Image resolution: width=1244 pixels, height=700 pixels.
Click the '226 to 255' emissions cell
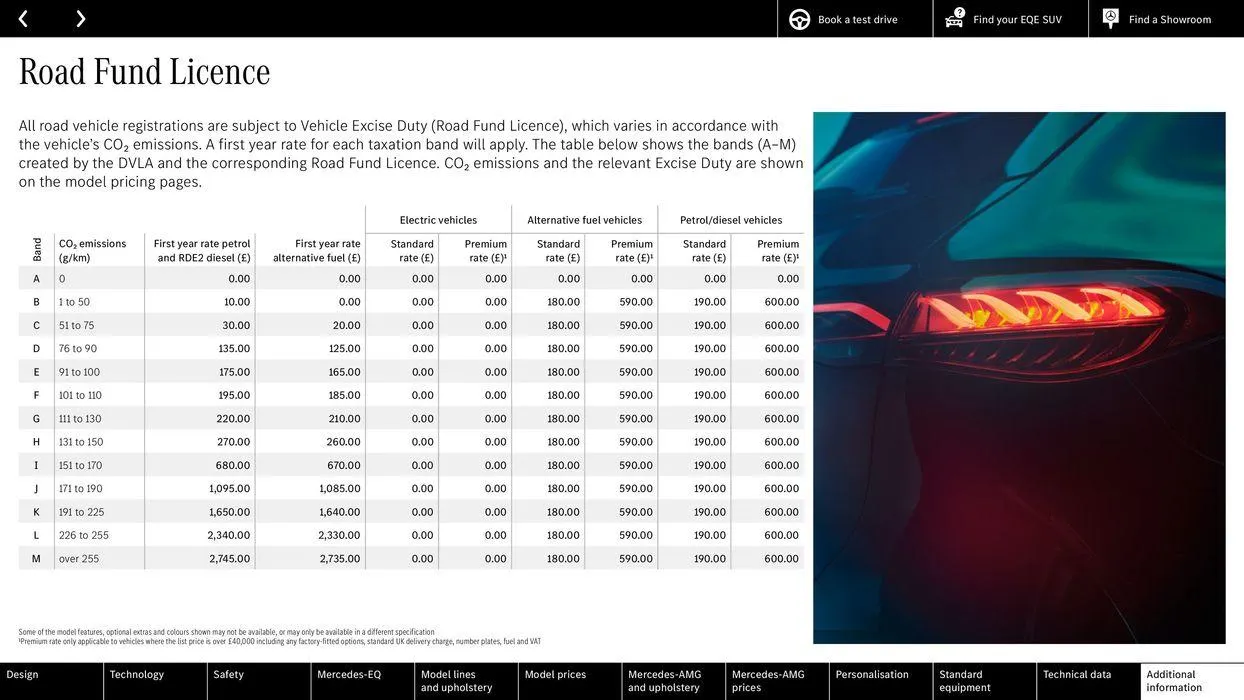click(84, 536)
